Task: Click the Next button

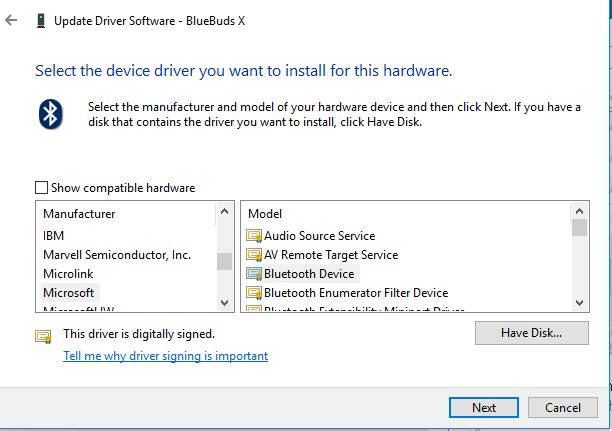Action: click(x=484, y=408)
